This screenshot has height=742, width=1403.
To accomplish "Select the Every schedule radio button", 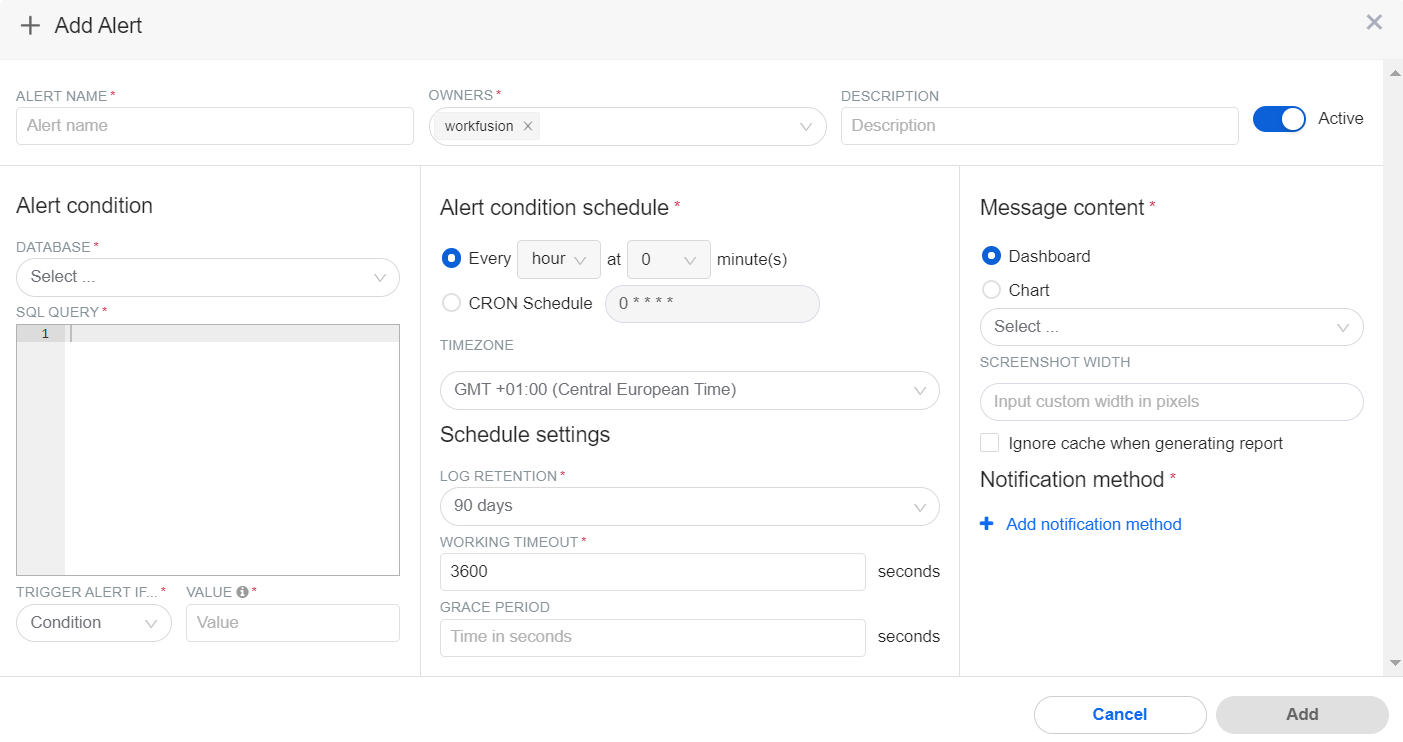I will [x=451, y=258].
